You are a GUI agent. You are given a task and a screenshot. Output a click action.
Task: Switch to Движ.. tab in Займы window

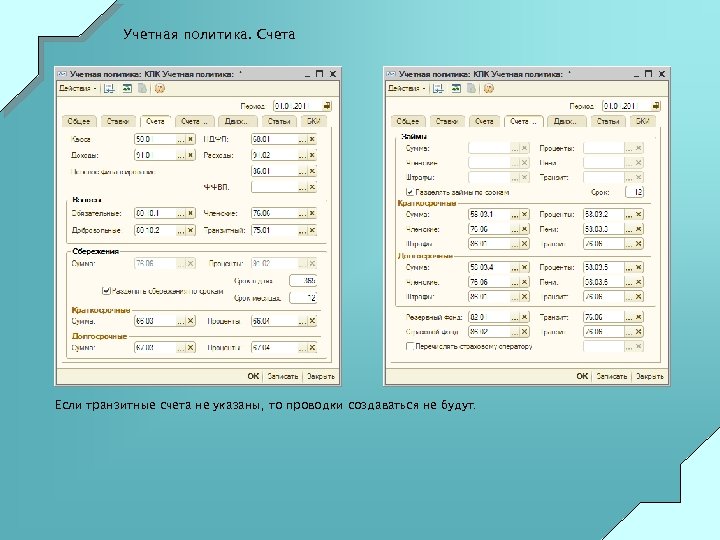coord(568,121)
